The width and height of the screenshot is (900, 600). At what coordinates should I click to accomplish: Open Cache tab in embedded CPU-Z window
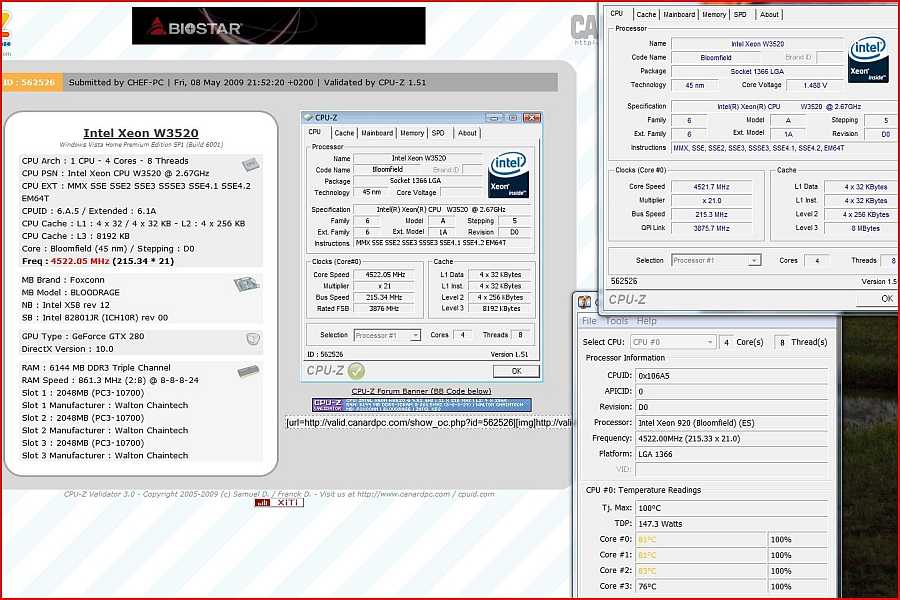(344, 133)
